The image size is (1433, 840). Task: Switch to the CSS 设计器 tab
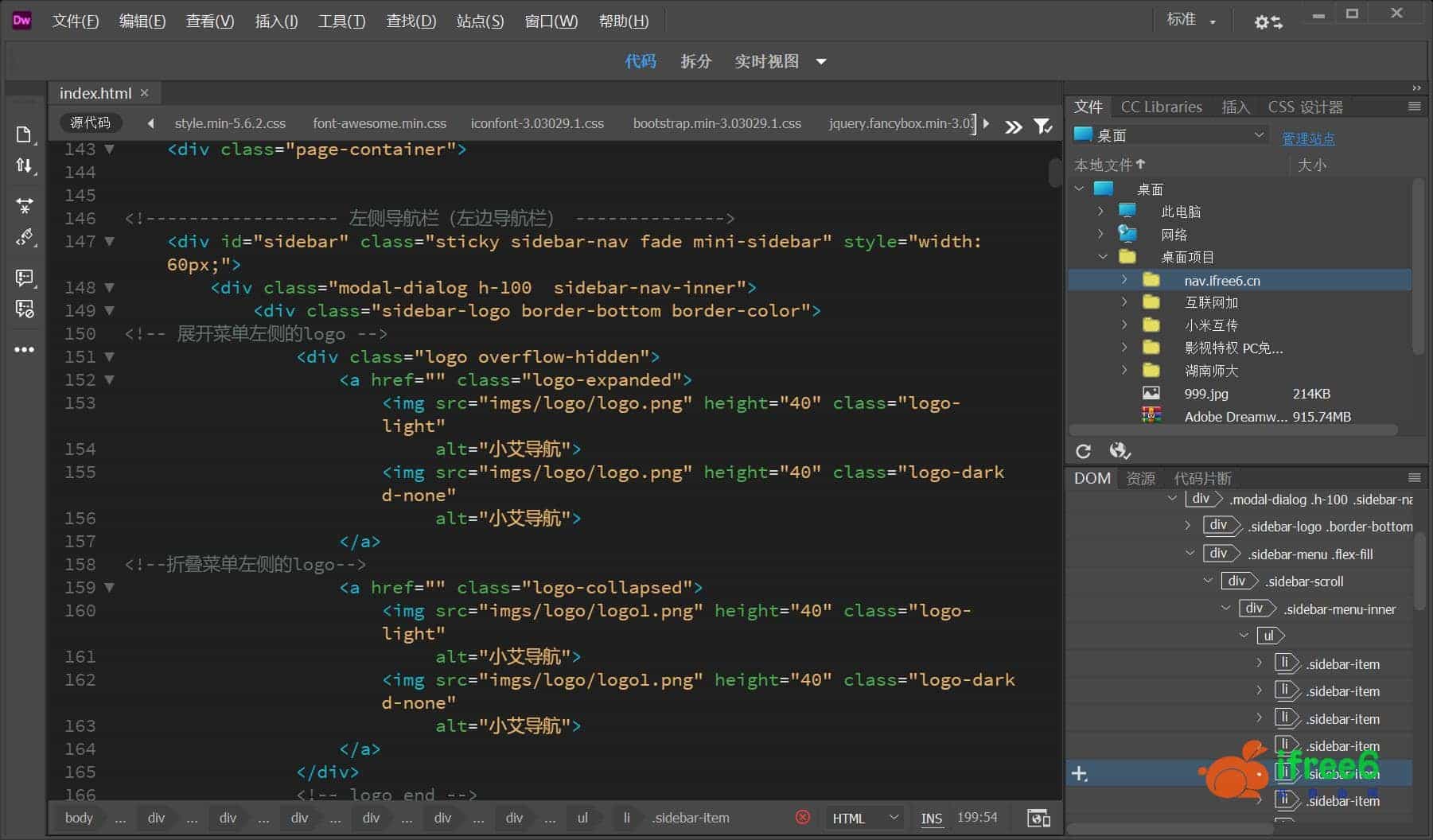[1305, 107]
